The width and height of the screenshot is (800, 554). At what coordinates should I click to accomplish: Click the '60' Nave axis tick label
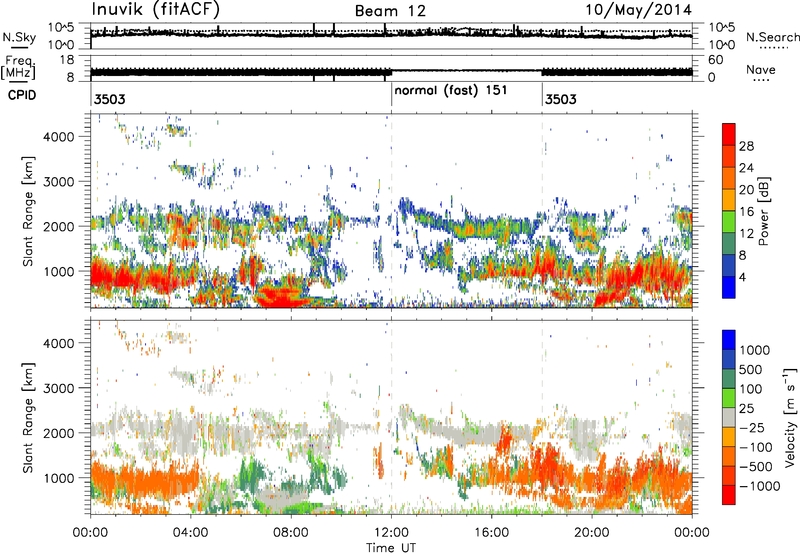coord(715,60)
